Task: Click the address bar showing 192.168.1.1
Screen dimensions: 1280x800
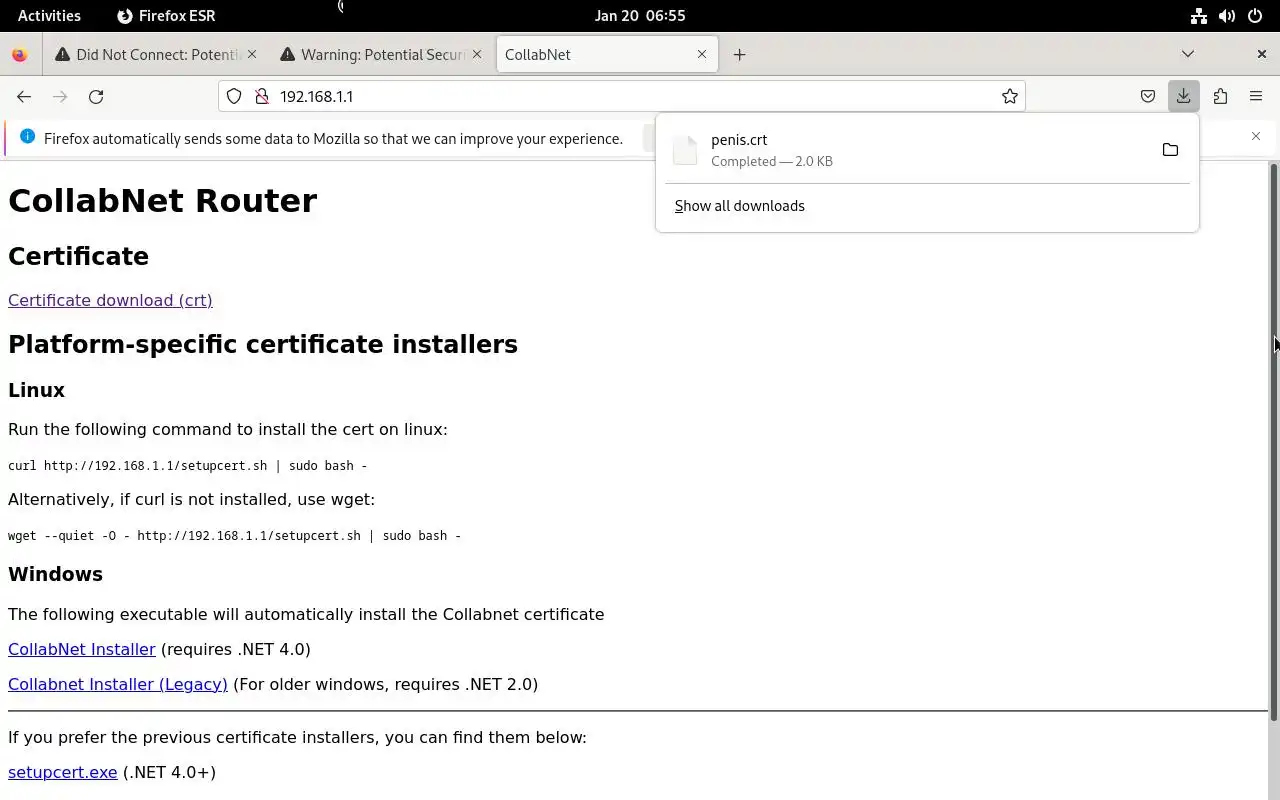Action: click(622, 96)
